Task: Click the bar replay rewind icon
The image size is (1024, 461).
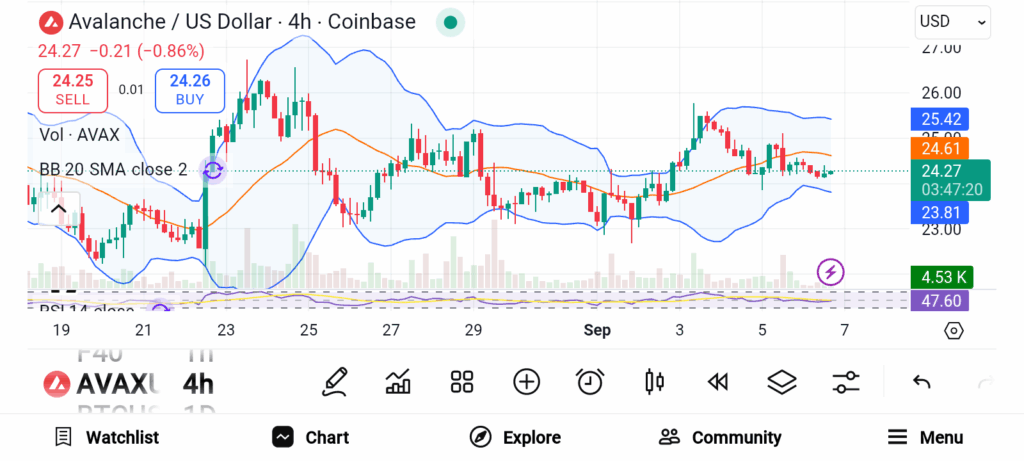Action: click(x=716, y=381)
